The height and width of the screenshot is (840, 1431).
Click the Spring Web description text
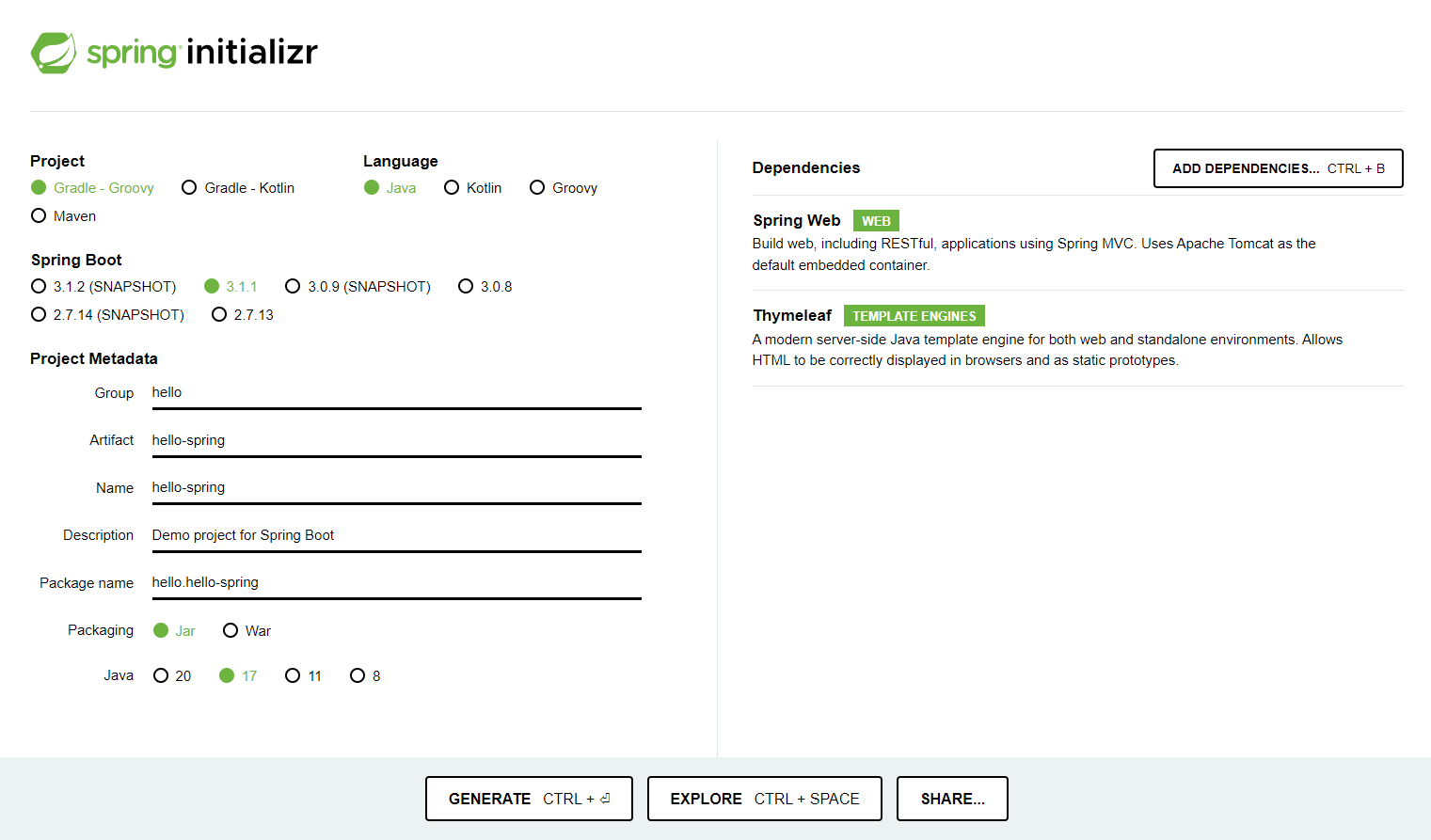[1034, 255]
